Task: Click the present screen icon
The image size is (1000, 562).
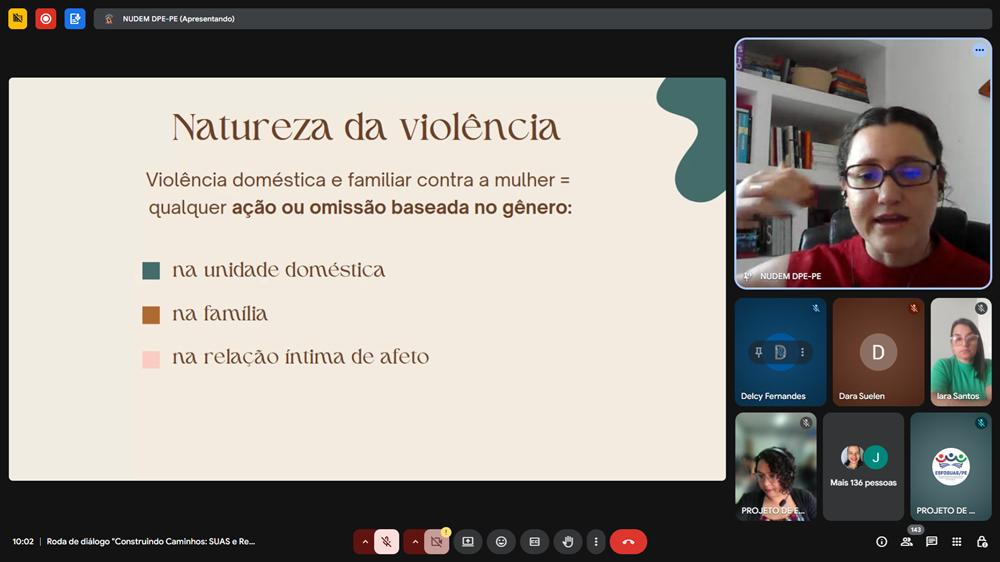Action: [x=467, y=542]
